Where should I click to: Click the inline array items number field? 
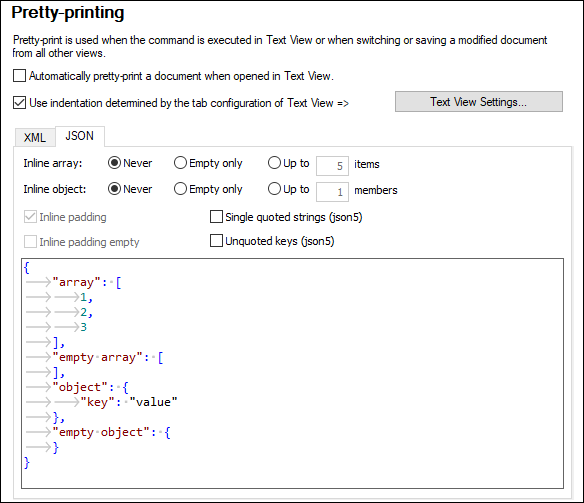click(x=332, y=166)
